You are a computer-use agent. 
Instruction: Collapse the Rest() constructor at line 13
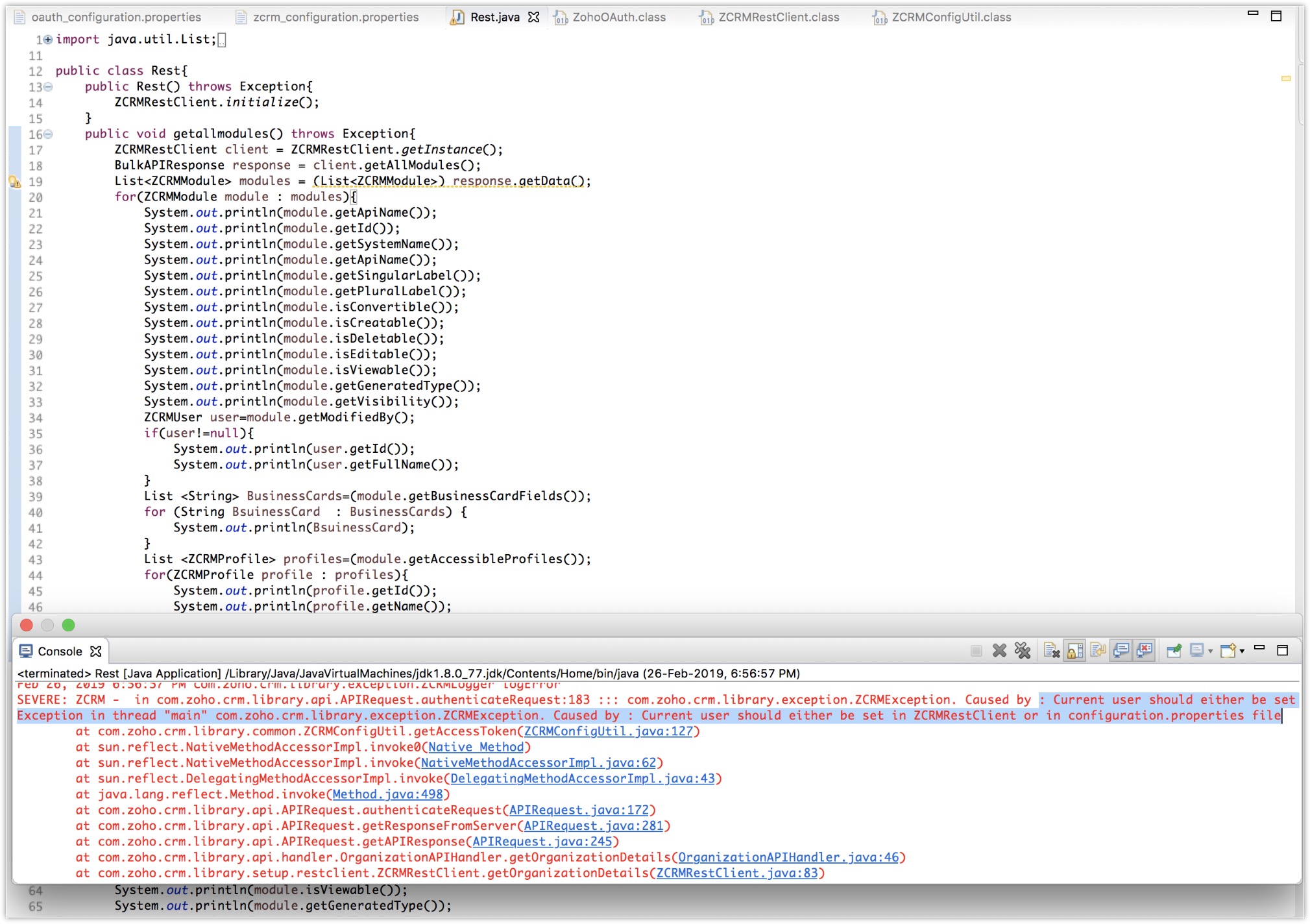coord(48,87)
